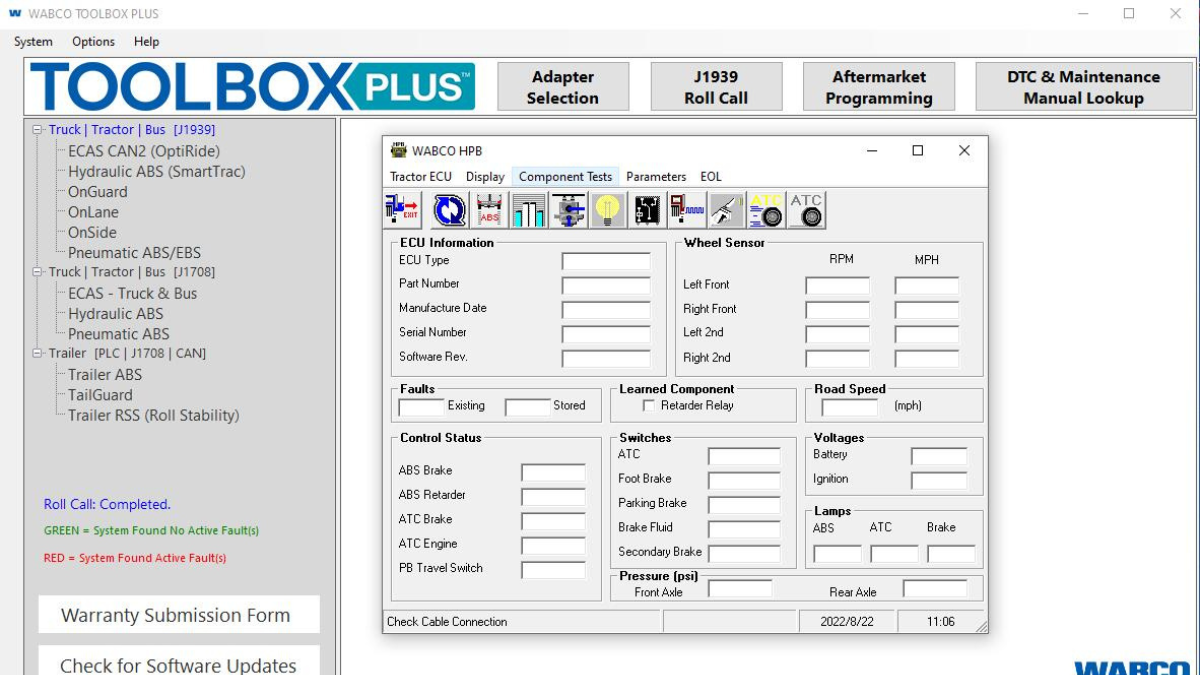Toggle the Retarder Relay checkbox
1200x675 pixels.
[649, 406]
